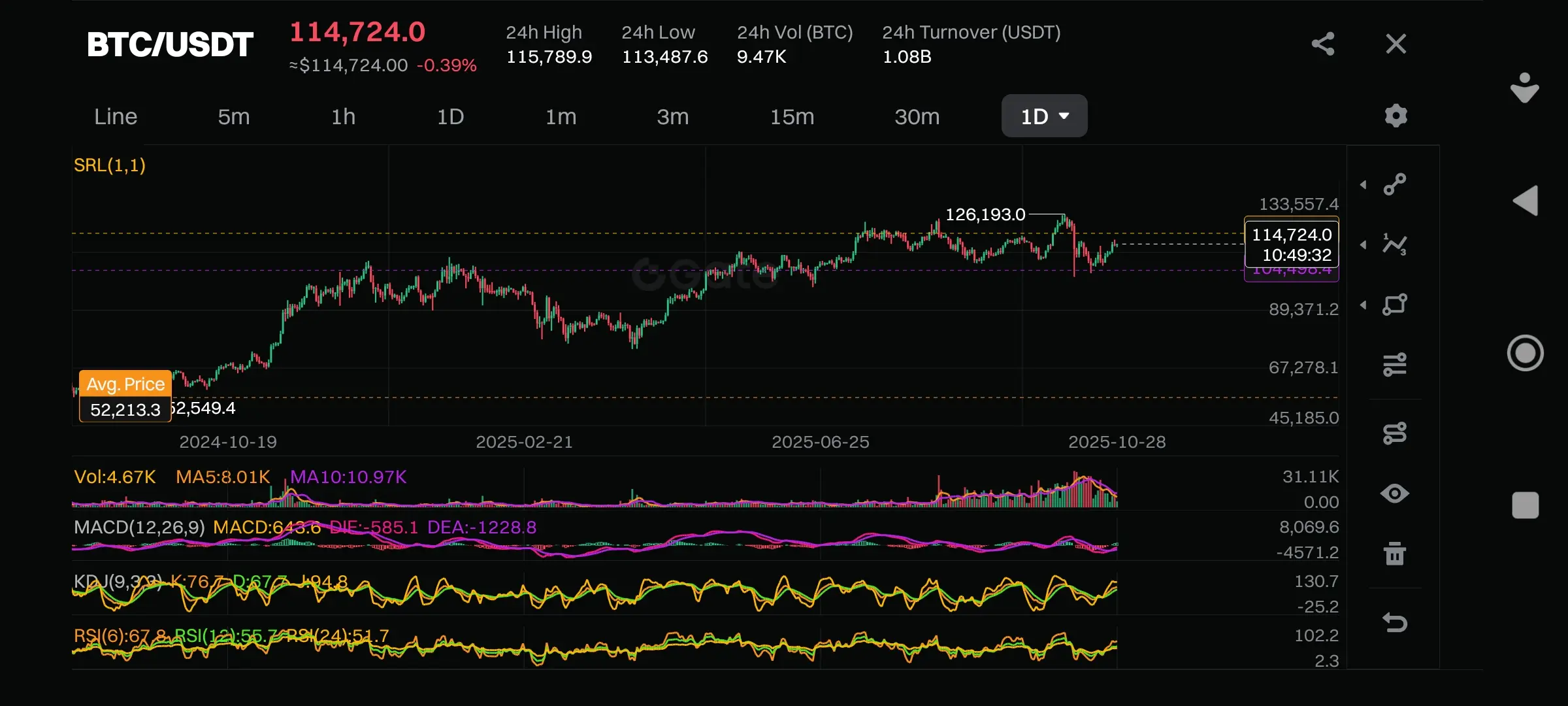
Task: Select the trend line drawing tool
Action: 1395,184
